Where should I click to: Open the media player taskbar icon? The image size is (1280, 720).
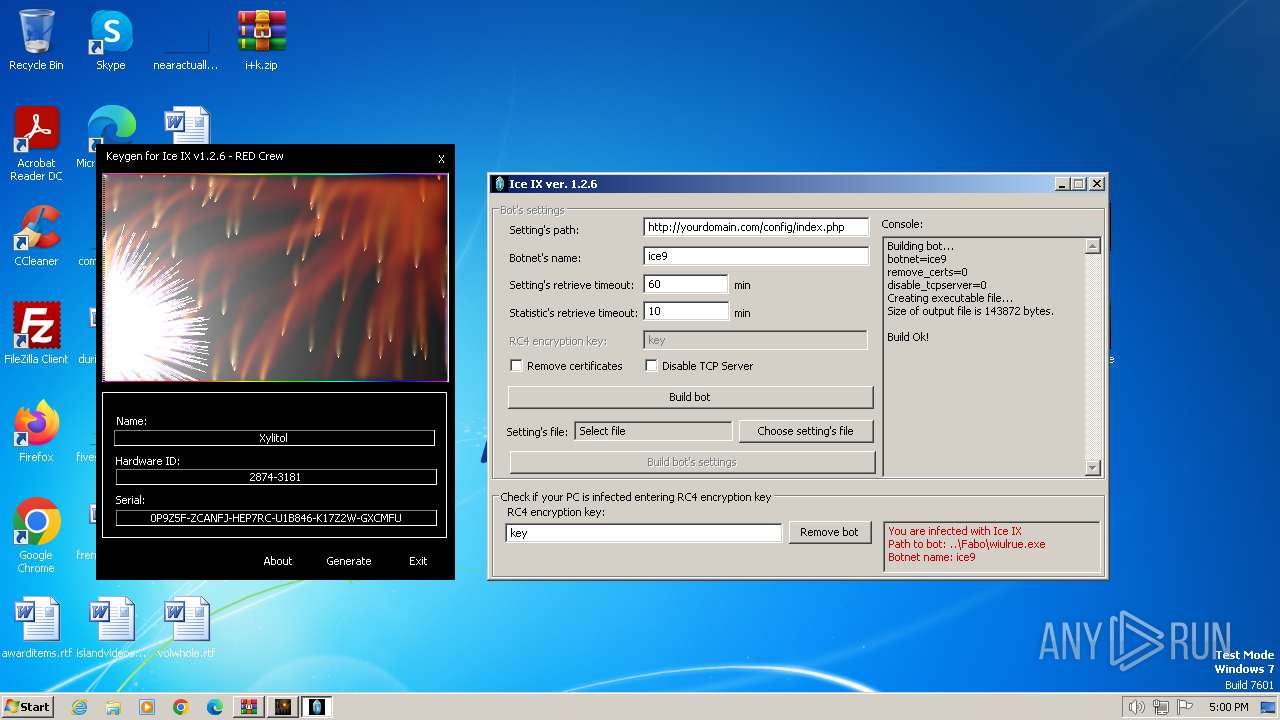[147, 707]
